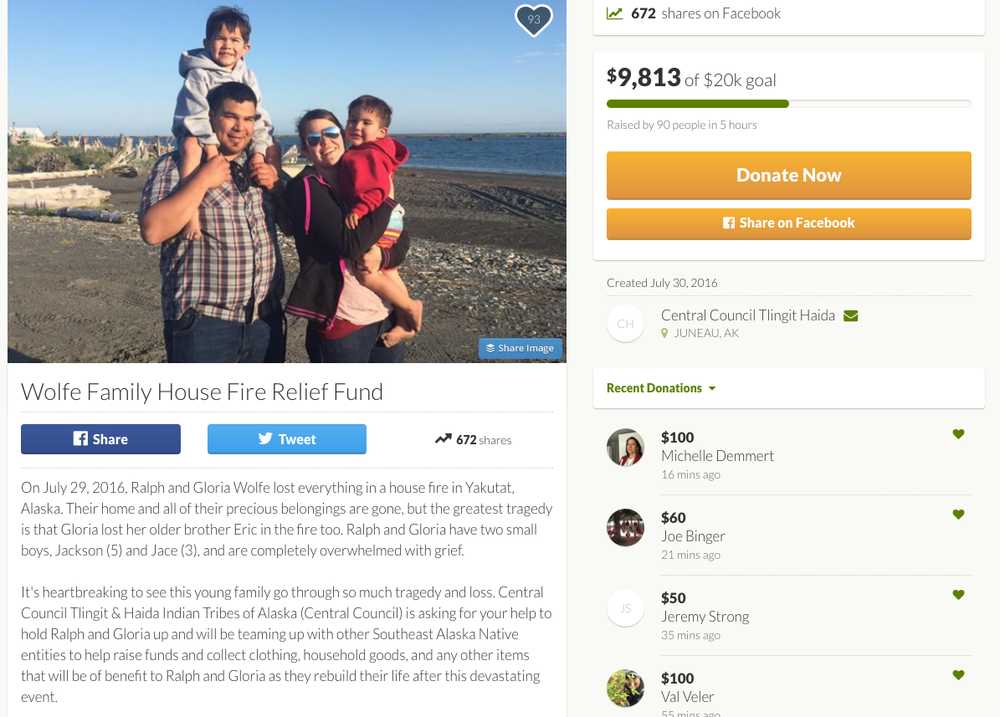Click the green envelope contact icon

click(851, 316)
